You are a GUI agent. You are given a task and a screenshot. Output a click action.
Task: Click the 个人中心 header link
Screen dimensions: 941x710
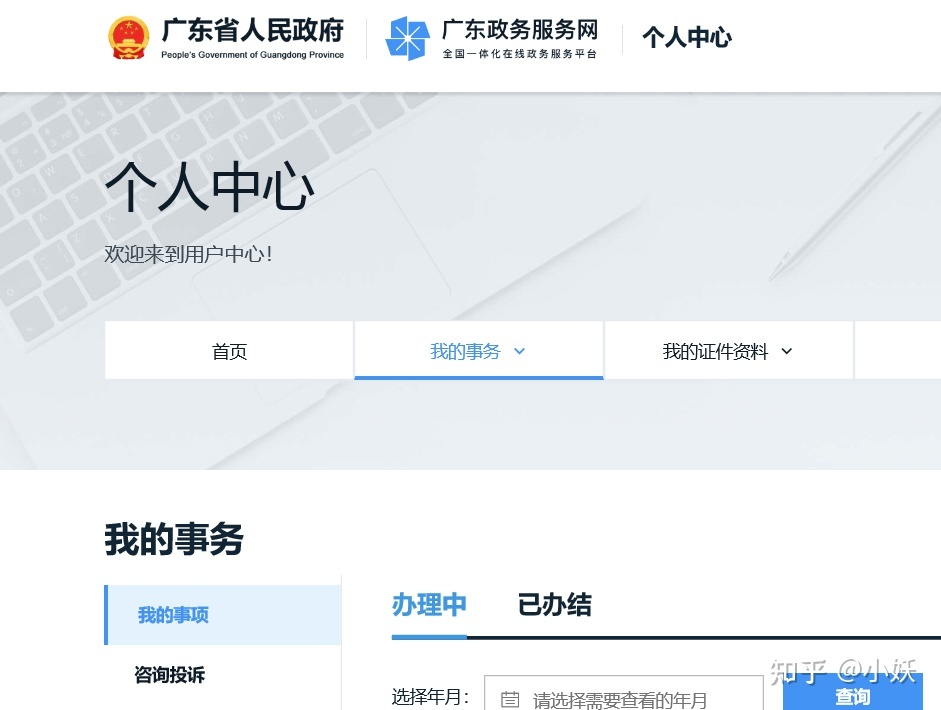[x=687, y=37]
